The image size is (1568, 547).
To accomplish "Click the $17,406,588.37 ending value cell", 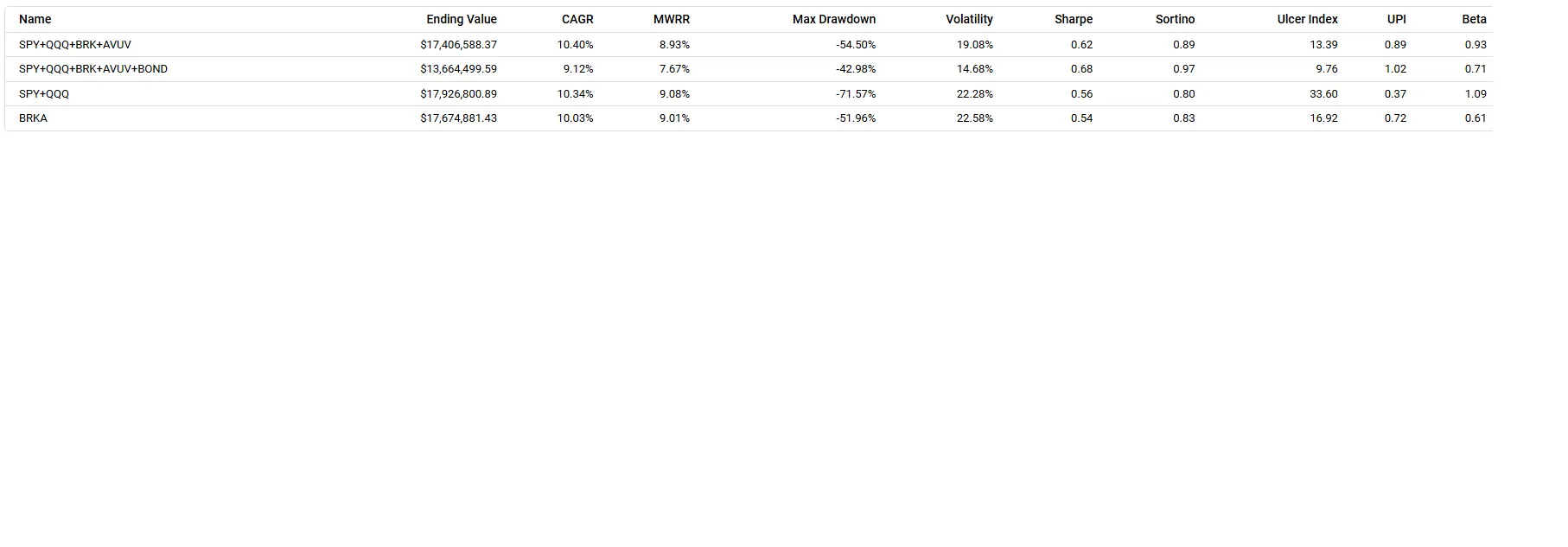I will (459, 44).
